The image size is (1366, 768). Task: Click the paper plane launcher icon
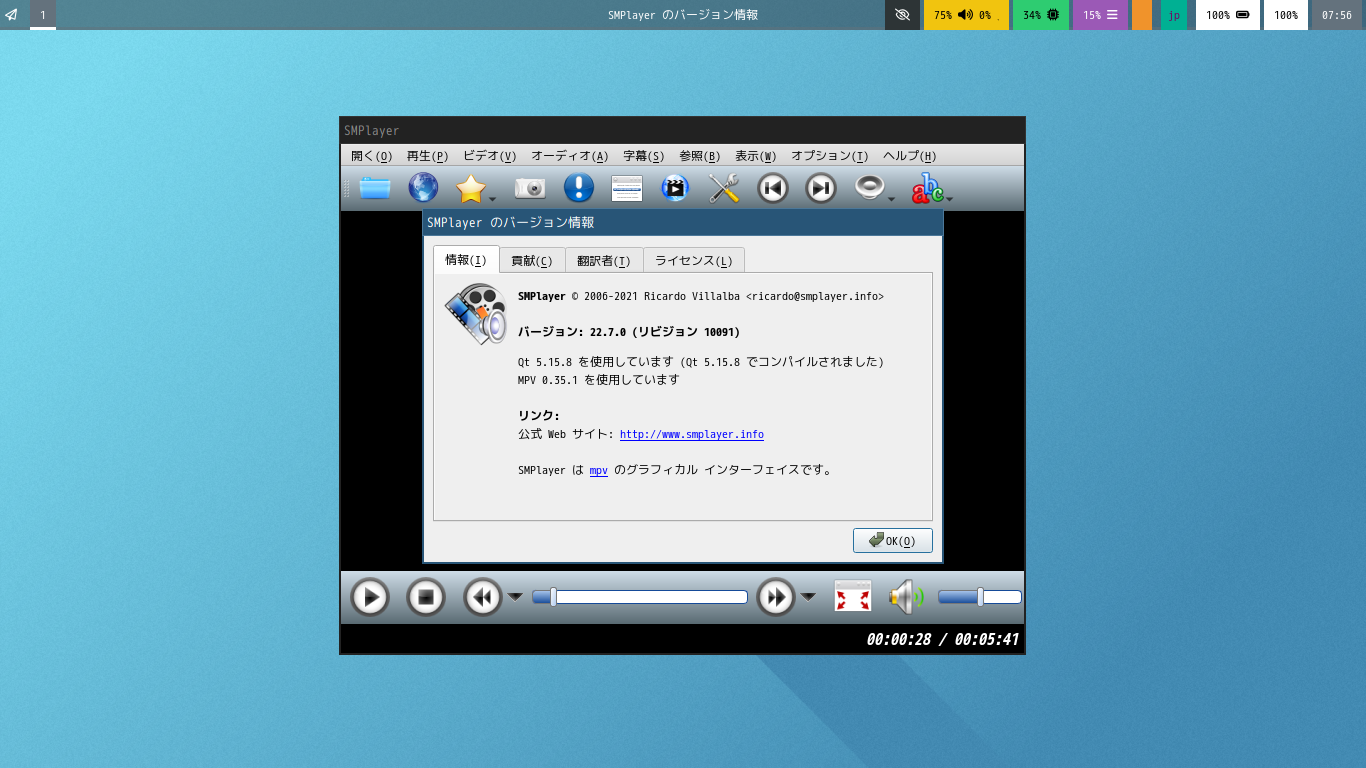(11, 15)
